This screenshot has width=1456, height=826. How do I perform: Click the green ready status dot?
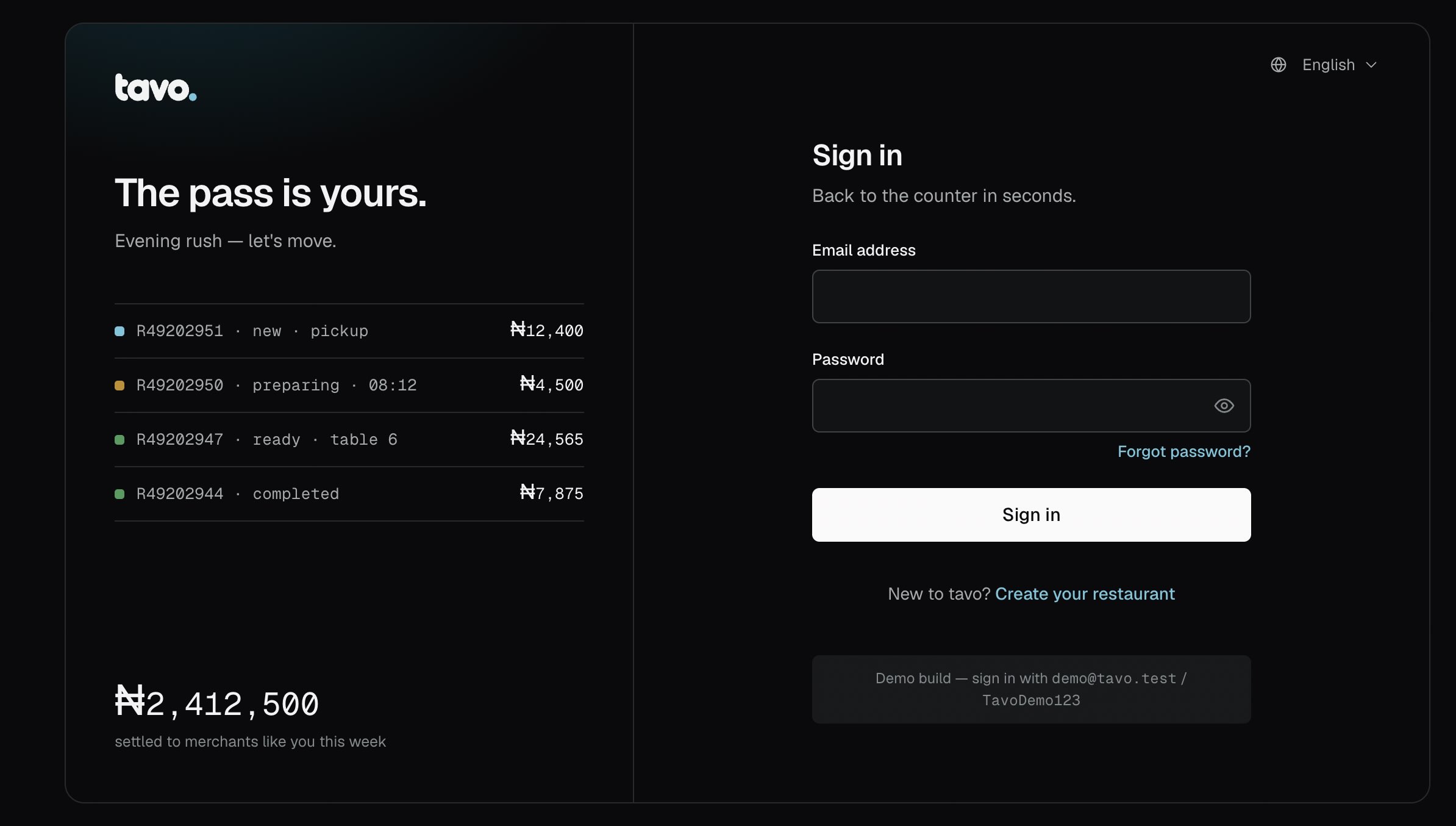(120, 440)
